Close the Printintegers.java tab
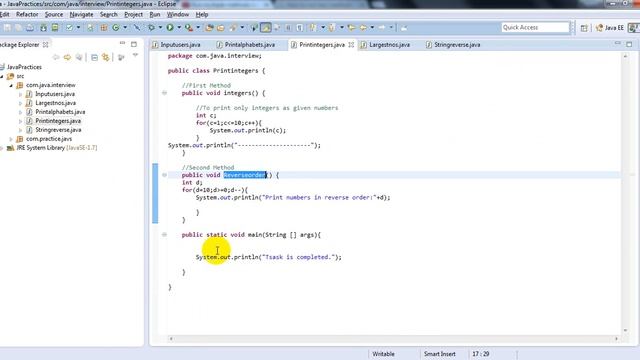 351,44
